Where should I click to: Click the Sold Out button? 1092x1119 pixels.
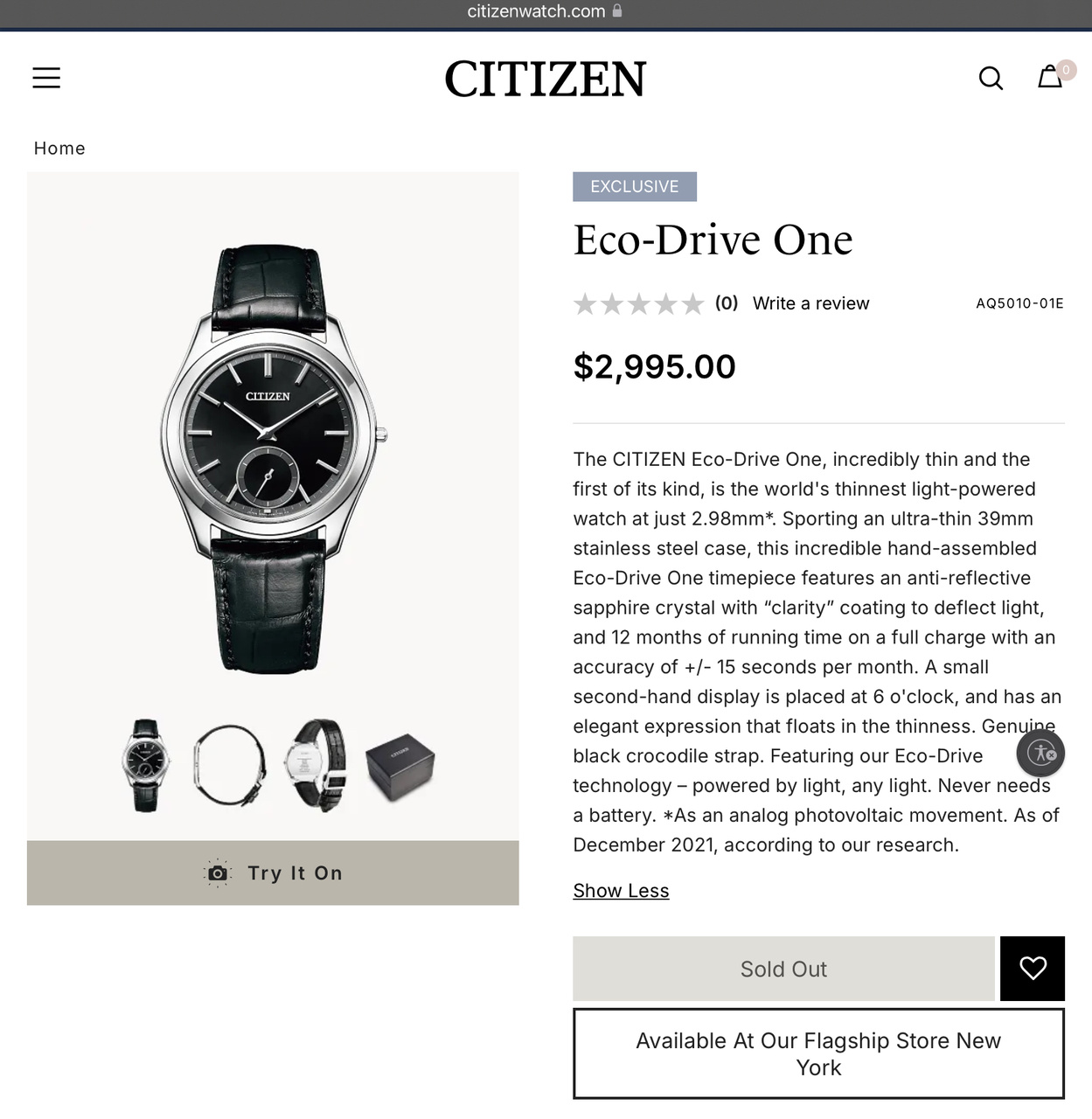click(783, 969)
